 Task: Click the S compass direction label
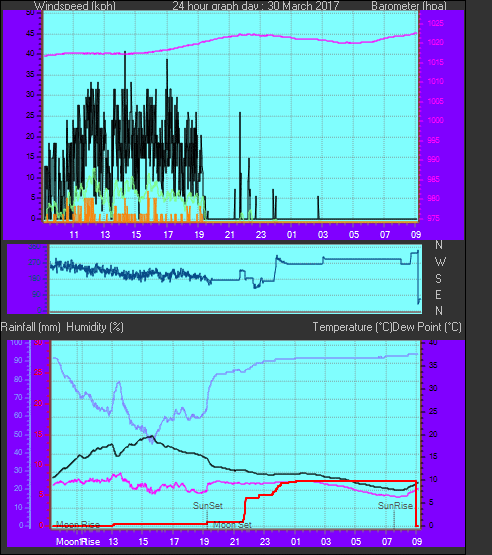click(x=439, y=279)
